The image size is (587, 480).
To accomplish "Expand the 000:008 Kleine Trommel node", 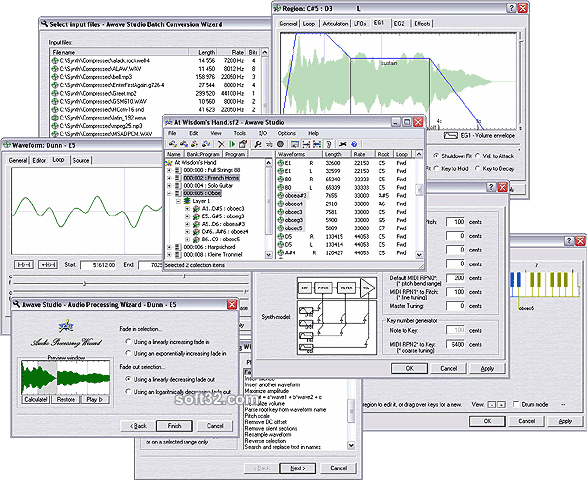I will click(x=169, y=255).
